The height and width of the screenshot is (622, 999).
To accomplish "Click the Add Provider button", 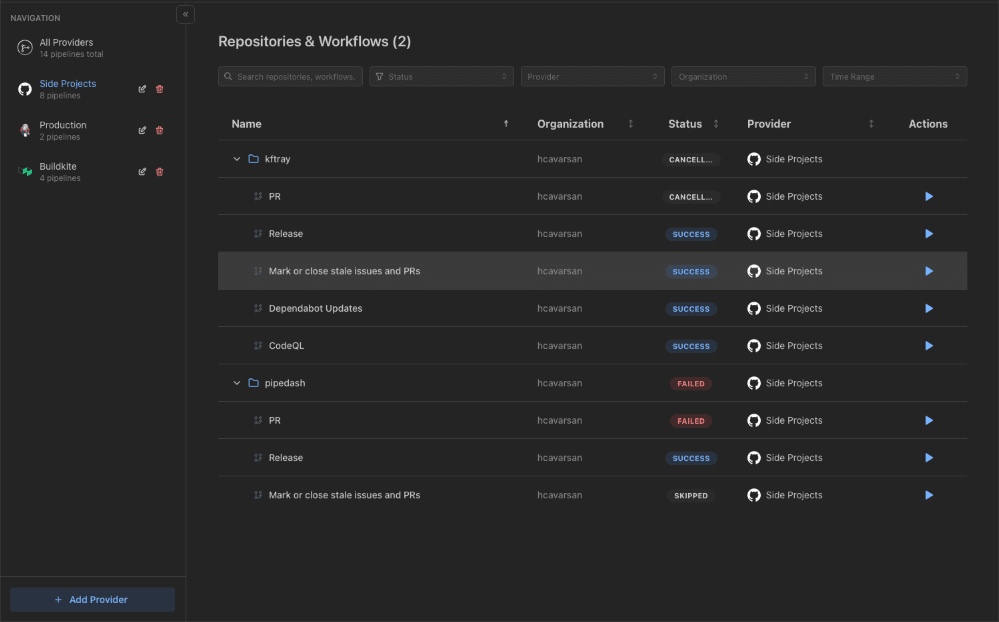I will click(x=92, y=599).
